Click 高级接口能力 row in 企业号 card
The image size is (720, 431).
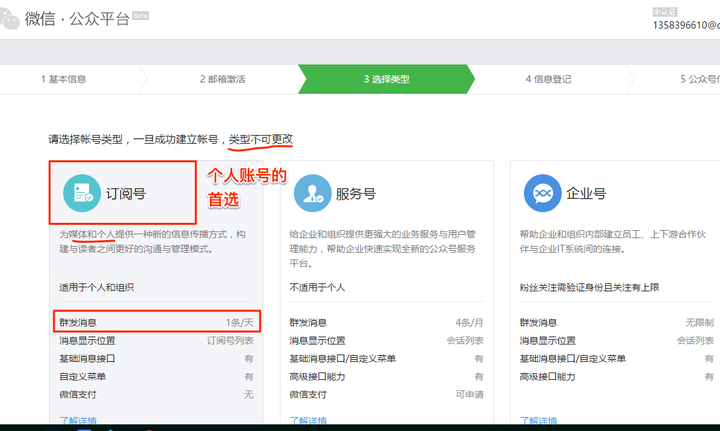tap(617, 376)
